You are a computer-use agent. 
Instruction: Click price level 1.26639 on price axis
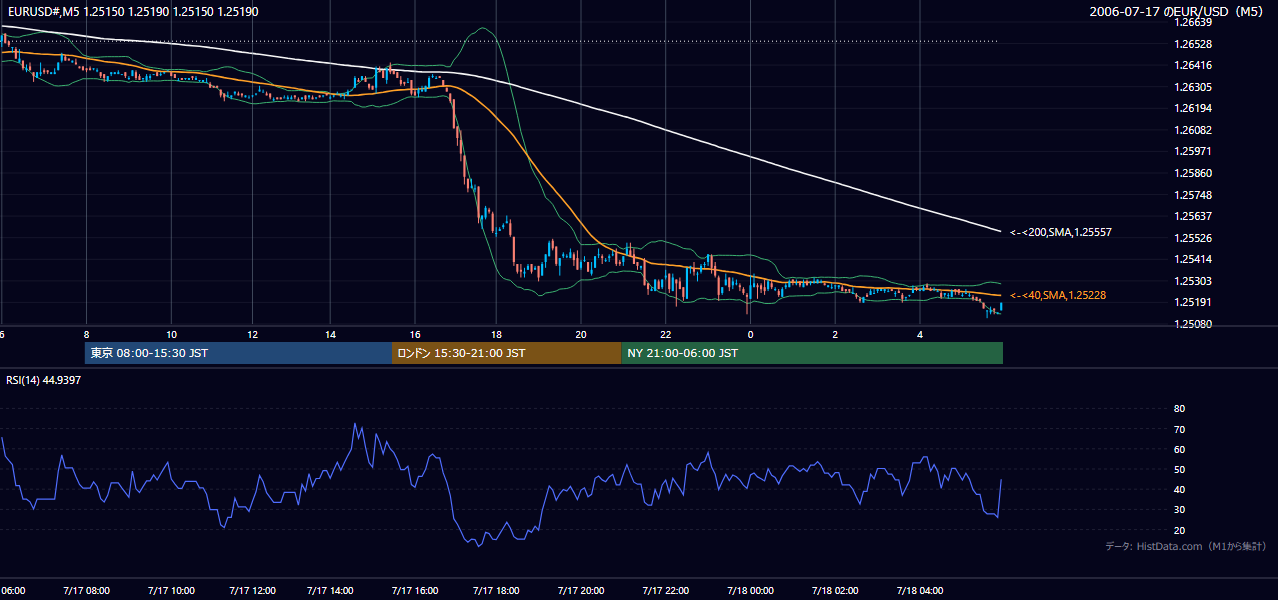click(1194, 22)
